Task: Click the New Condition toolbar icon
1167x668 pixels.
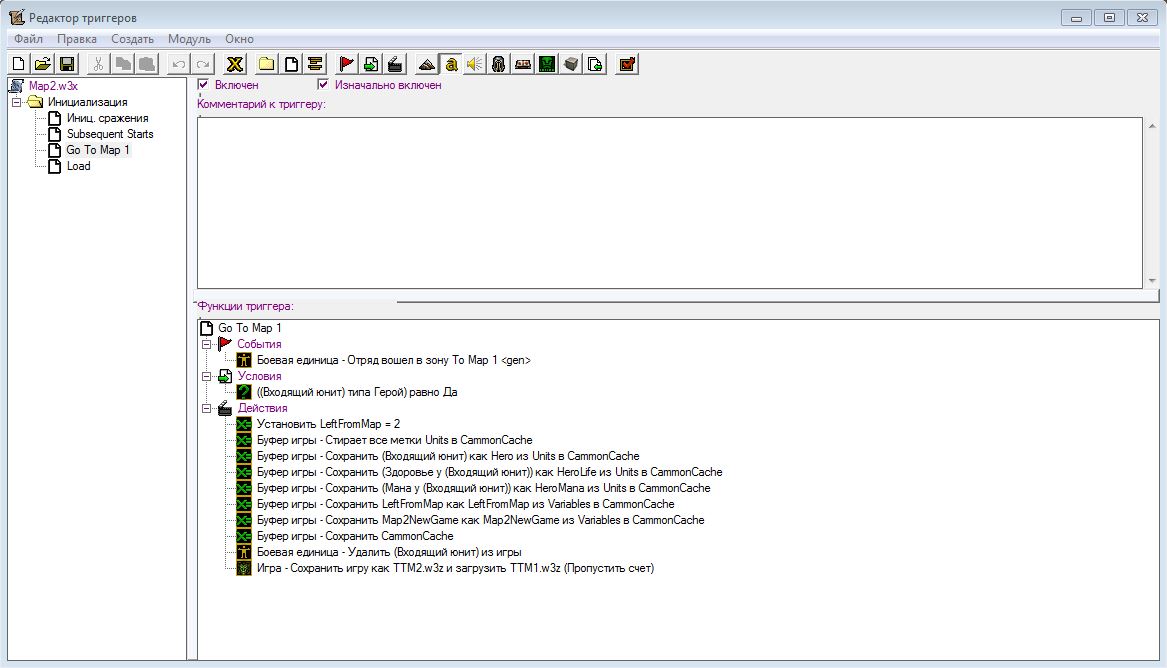Action: 371,64
